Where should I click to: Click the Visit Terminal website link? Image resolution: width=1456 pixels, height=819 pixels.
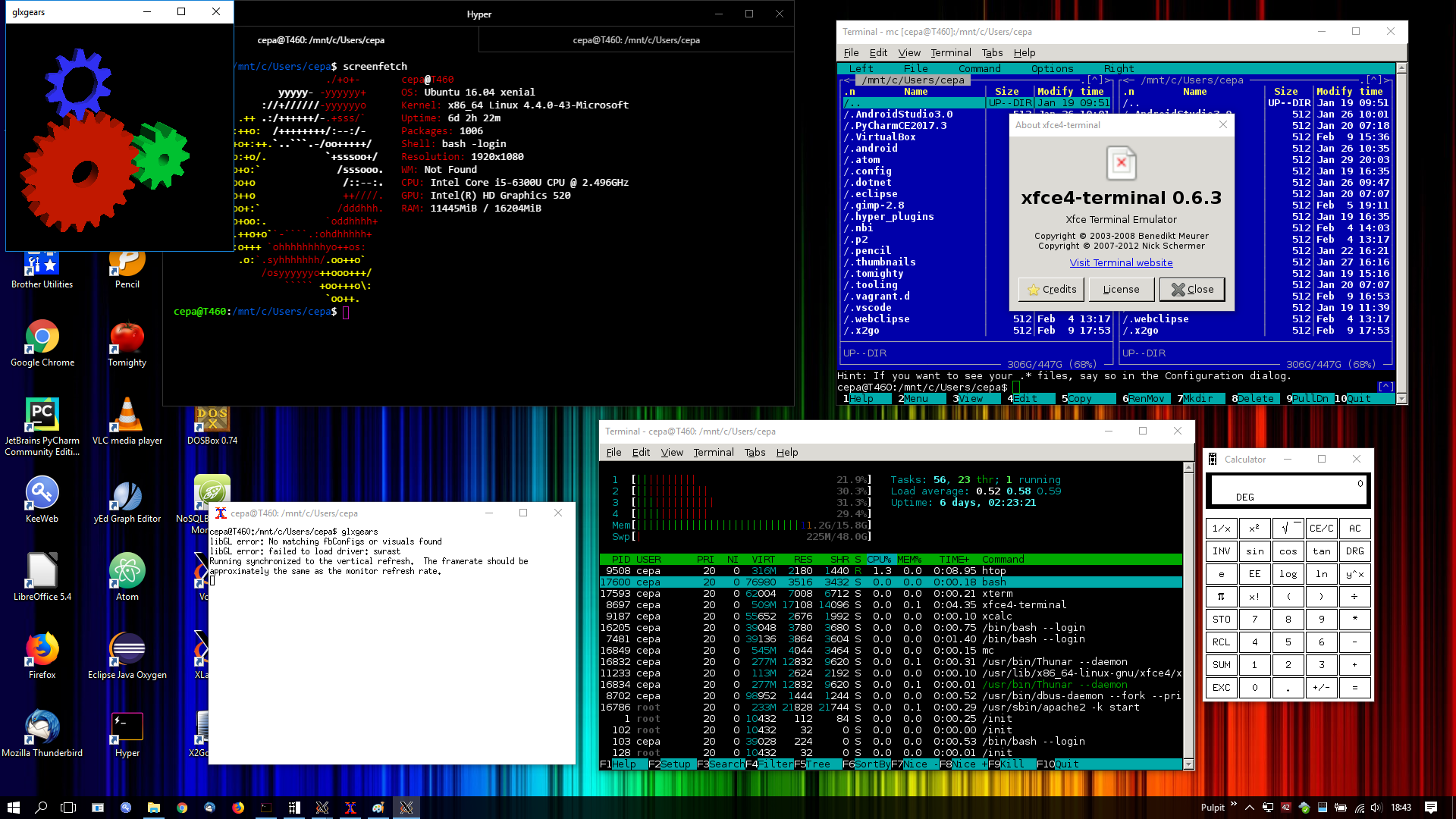click(1121, 262)
